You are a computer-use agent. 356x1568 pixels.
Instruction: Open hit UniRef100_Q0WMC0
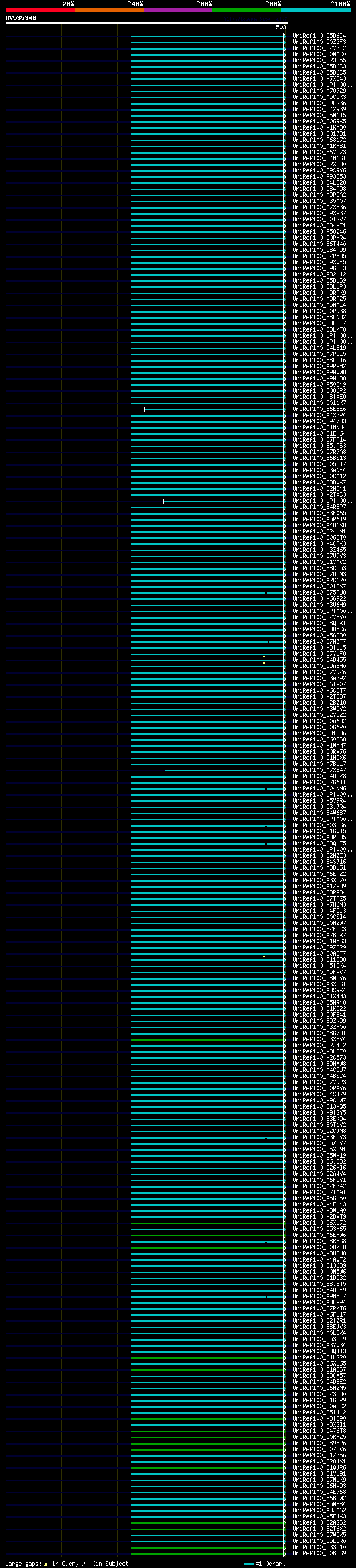(319, 54)
